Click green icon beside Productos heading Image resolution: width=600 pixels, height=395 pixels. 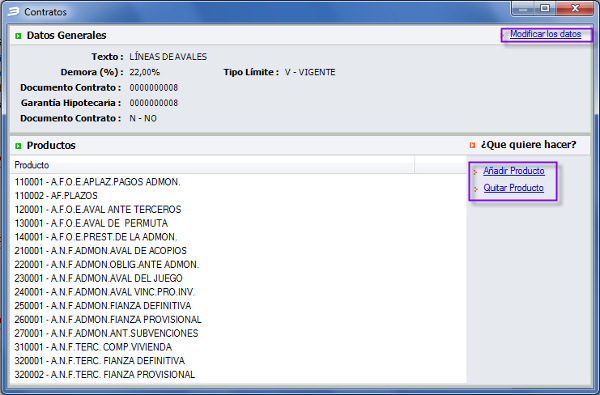[18, 146]
